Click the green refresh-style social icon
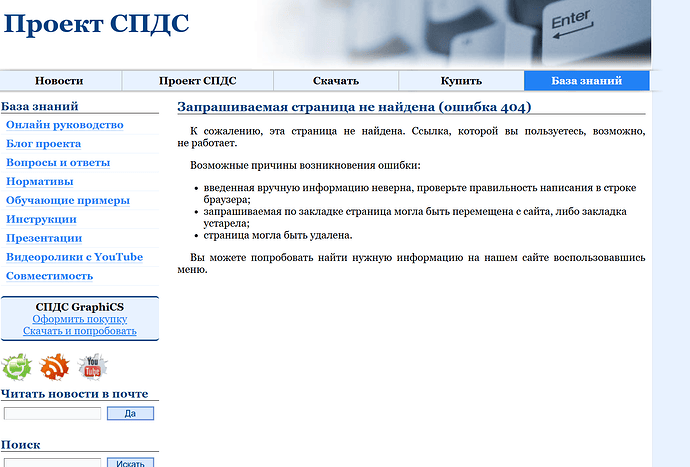The width and height of the screenshot is (690, 467). point(17,367)
